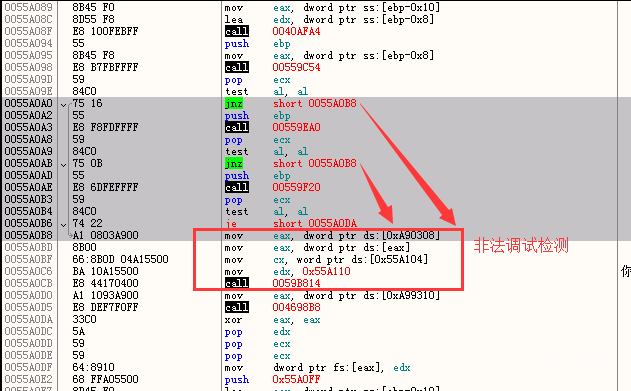Click hex bytes A1 0803A900
The width and height of the screenshot is (631, 391).
tap(105, 235)
